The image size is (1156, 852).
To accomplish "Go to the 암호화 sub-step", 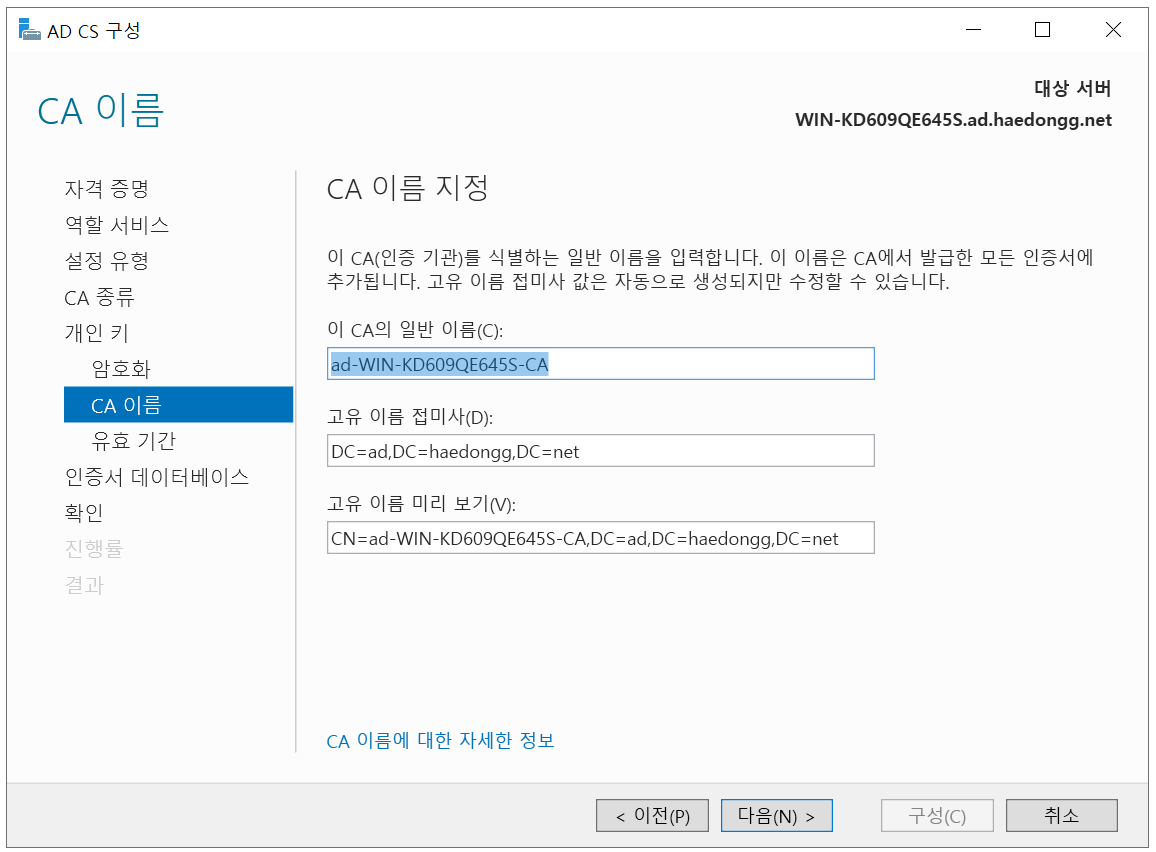I will (120, 369).
